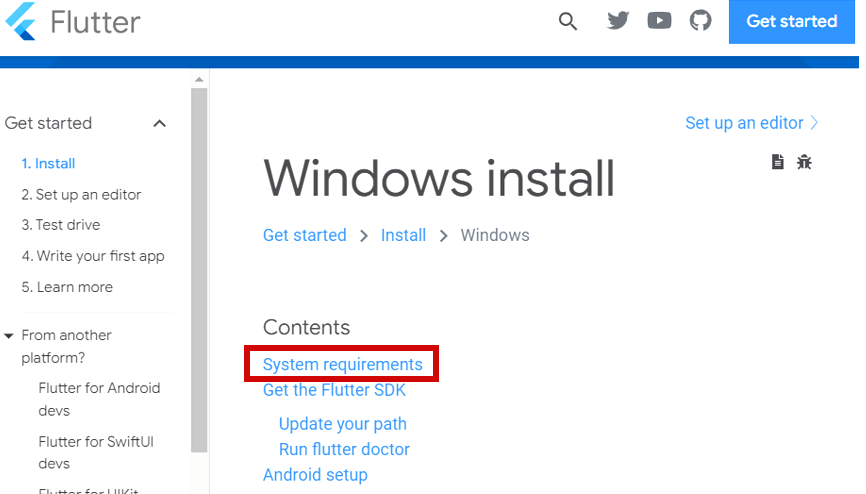Click the sidebar scrollbar thumb
Viewport: 866px width, 494px height.
pyautogui.click(x=199, y=270)
